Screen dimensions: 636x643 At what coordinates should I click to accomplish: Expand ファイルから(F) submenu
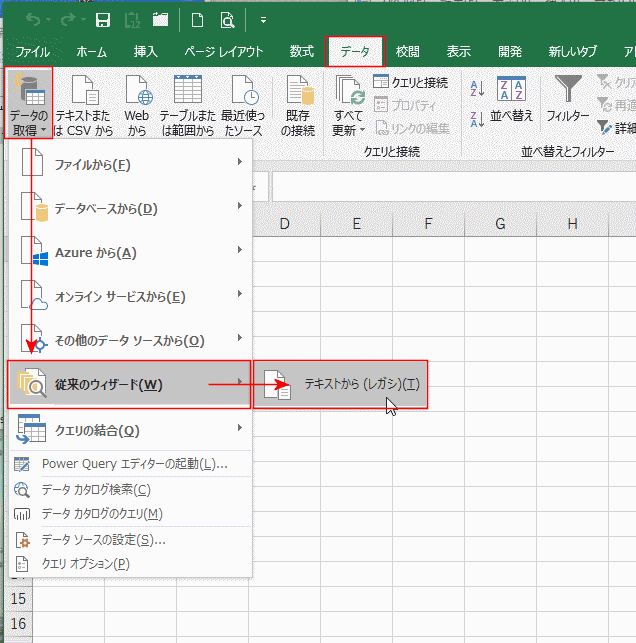coord(130,164)
